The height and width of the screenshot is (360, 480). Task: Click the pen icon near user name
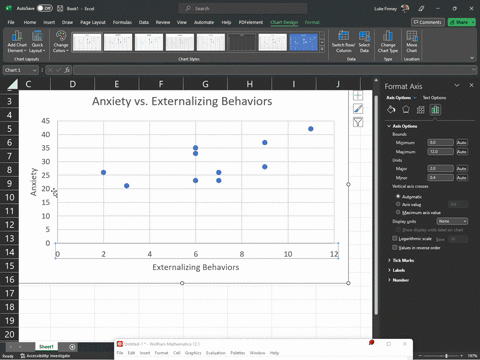click(x=421, y=8)
